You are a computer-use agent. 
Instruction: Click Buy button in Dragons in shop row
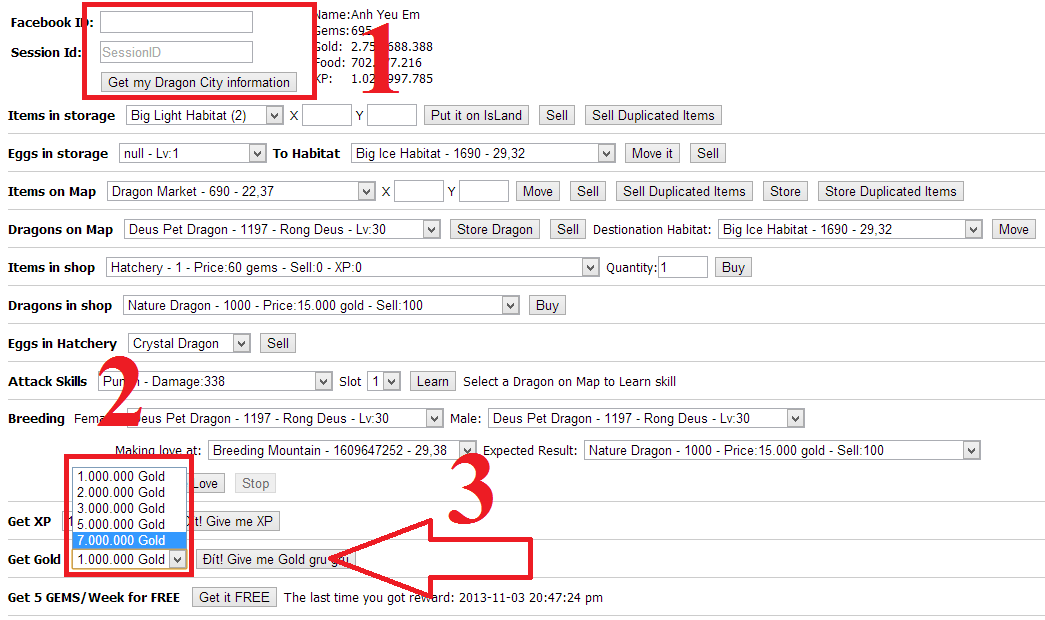coord(547,305)
